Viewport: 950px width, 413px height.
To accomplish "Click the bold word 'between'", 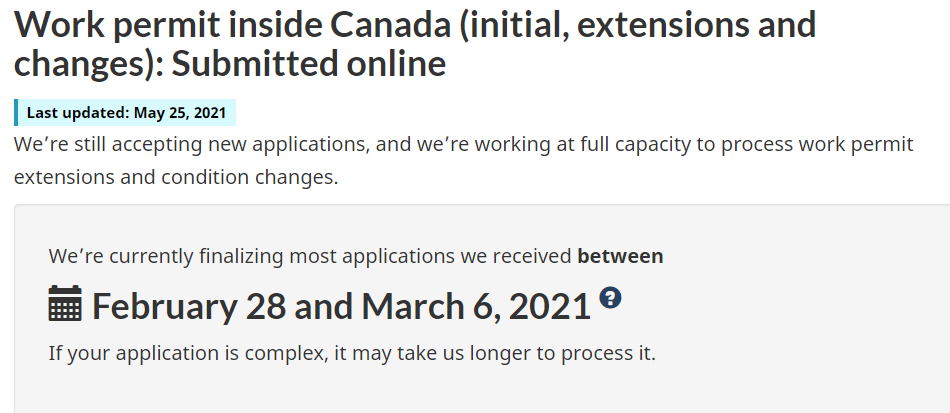I will click(x=620, y=256).
